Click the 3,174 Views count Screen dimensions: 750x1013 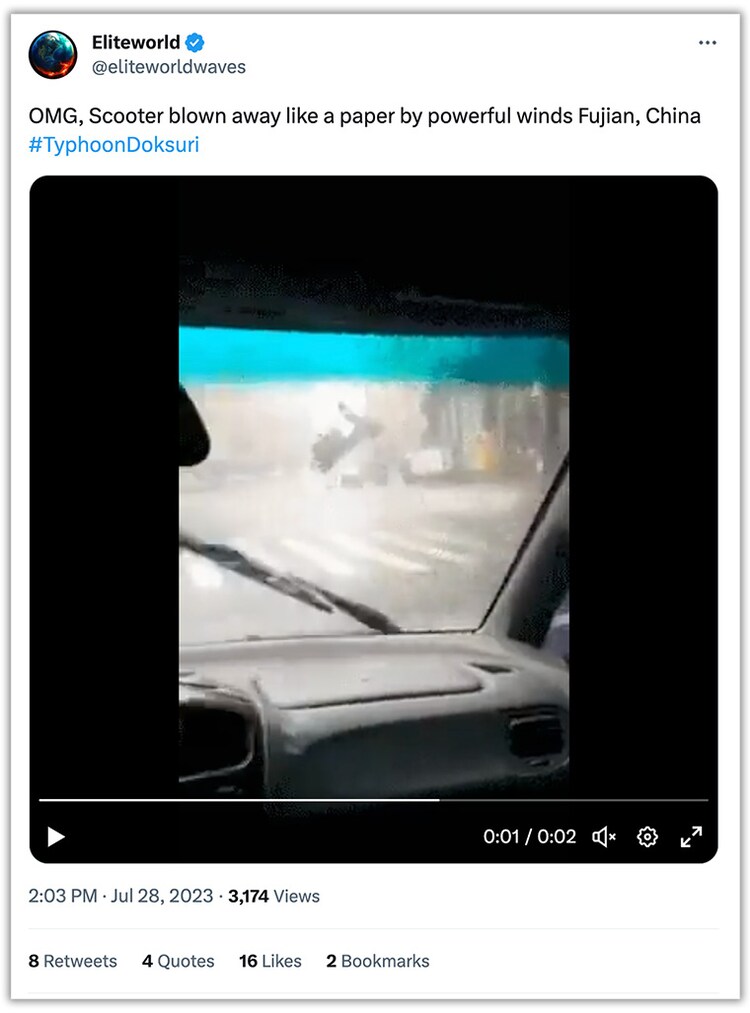click(274, 896)
